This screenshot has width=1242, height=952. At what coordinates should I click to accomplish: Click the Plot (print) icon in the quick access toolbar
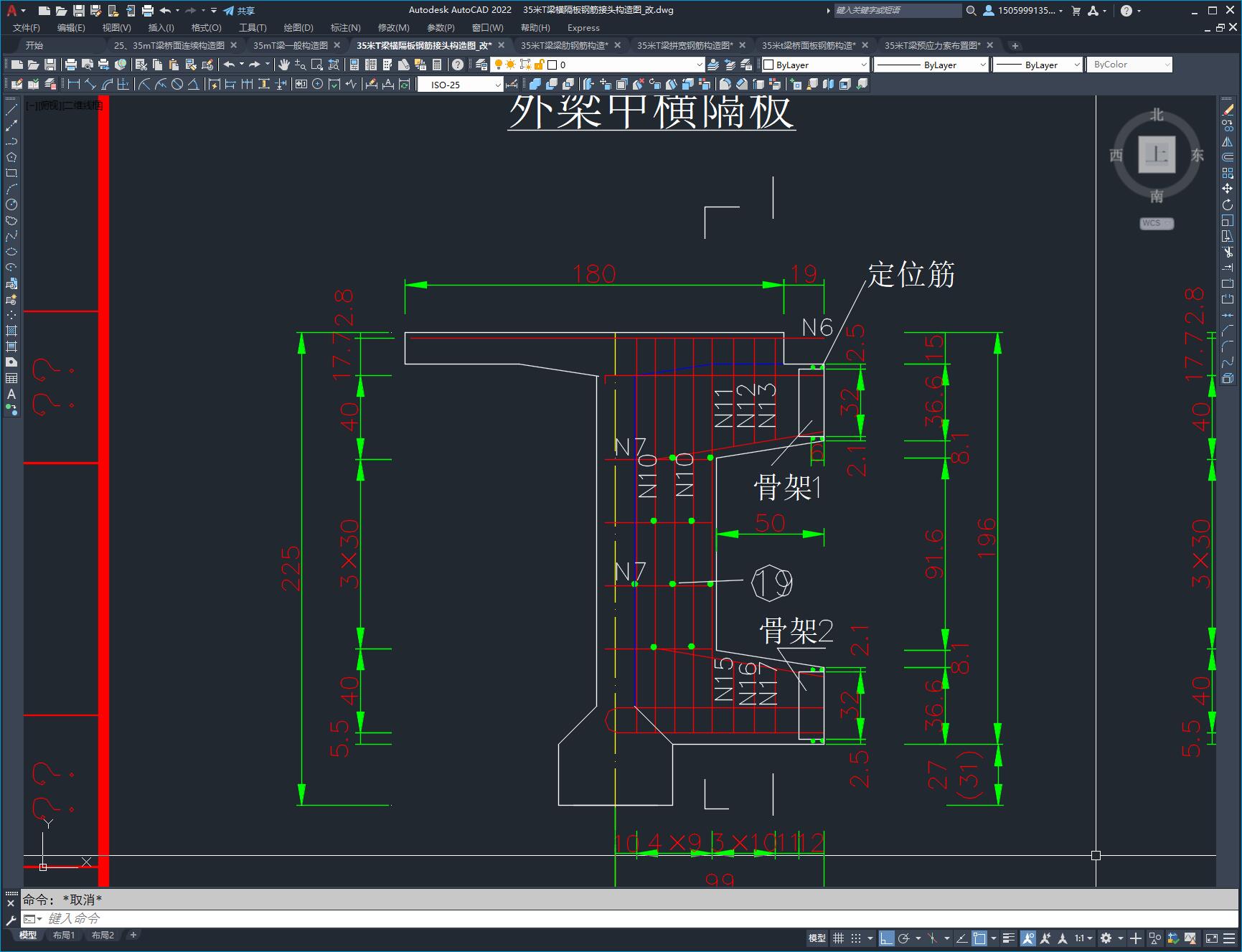[148, 11]
